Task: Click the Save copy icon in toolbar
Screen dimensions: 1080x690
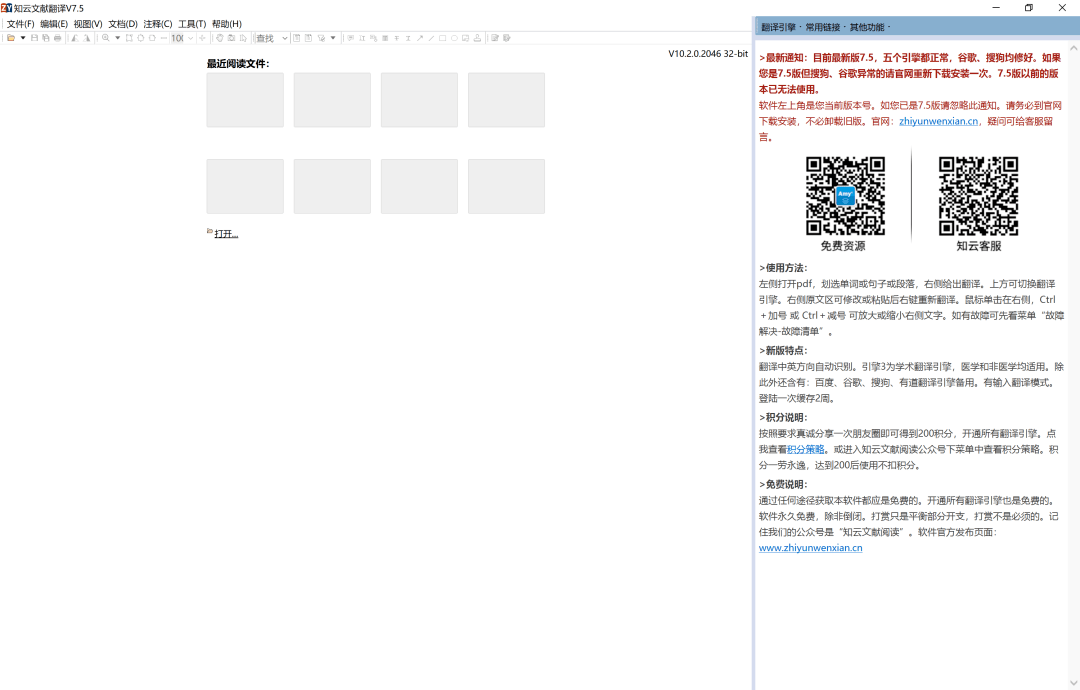Action: click(x=45, y=38)
